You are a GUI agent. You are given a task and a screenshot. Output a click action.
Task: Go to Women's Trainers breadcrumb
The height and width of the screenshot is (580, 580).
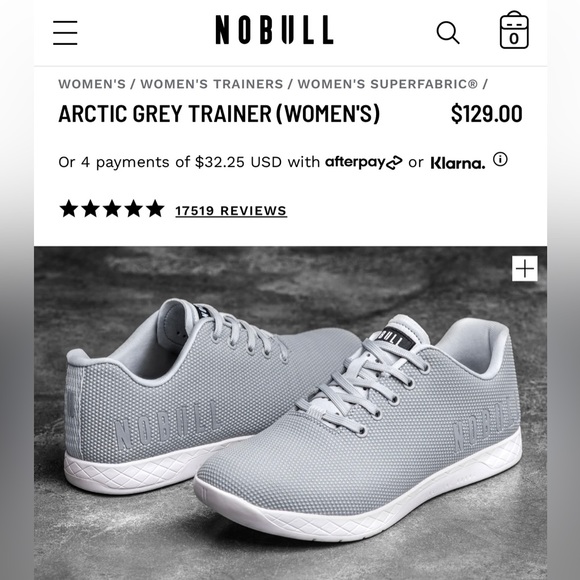212,84
